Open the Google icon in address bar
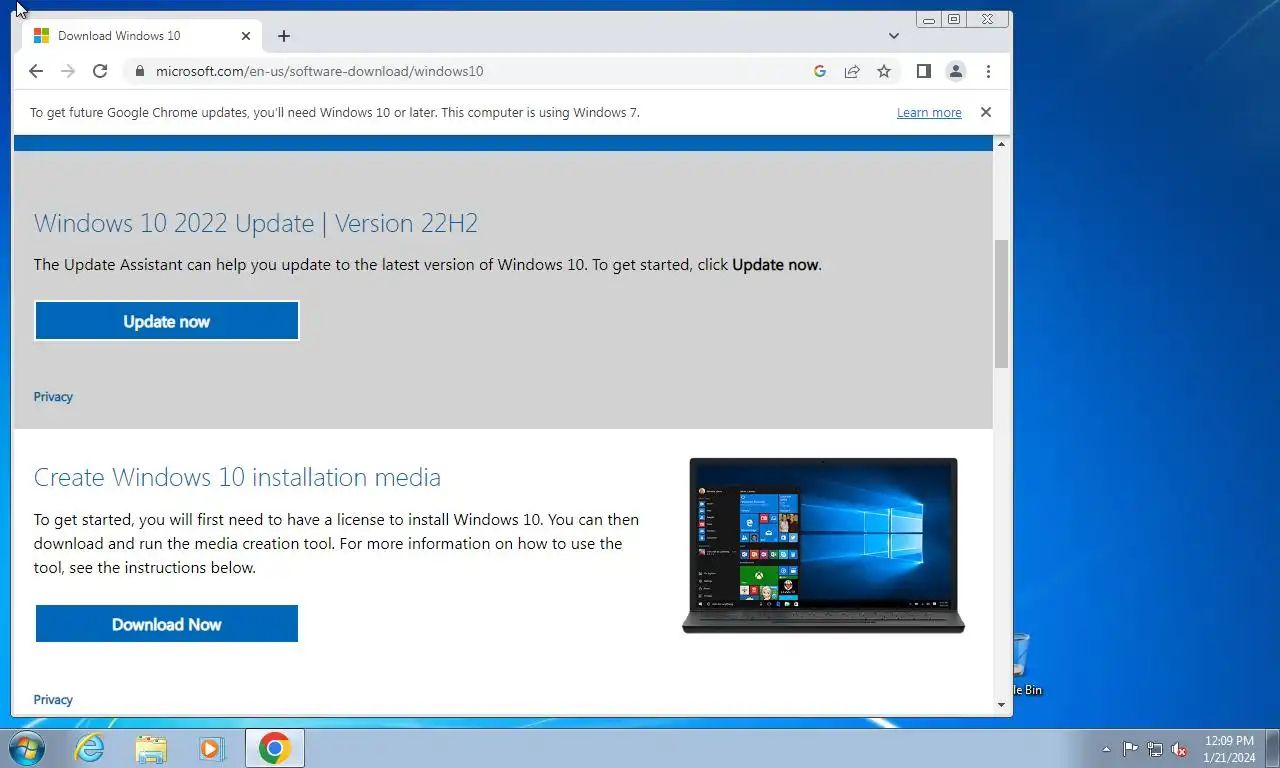 pyautogui.click(x=820, y=71)
